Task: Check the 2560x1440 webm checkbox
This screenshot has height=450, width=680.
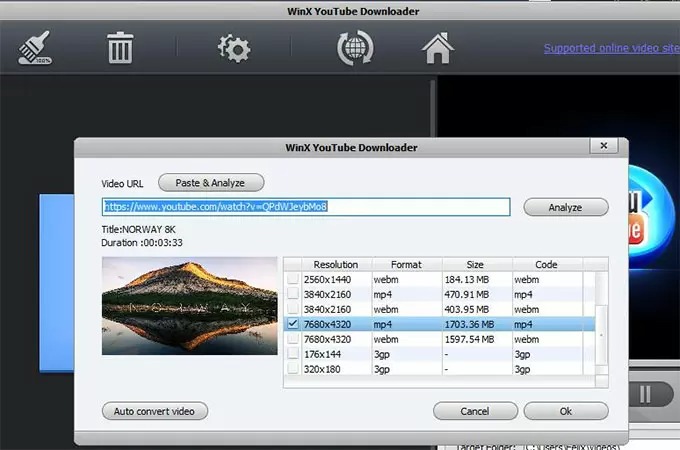Action: click(293, 280)
